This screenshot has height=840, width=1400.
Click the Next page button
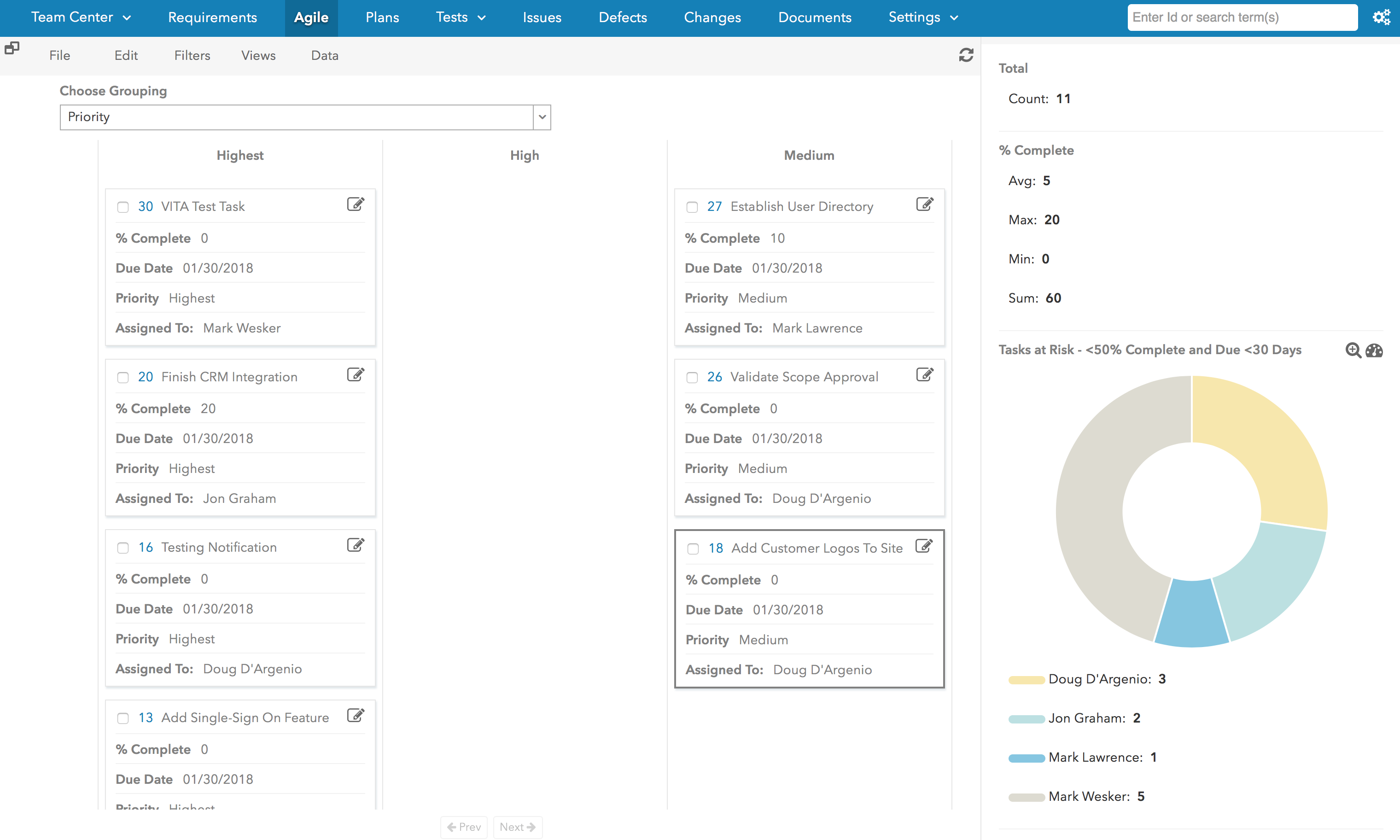(x=518, y=827)
